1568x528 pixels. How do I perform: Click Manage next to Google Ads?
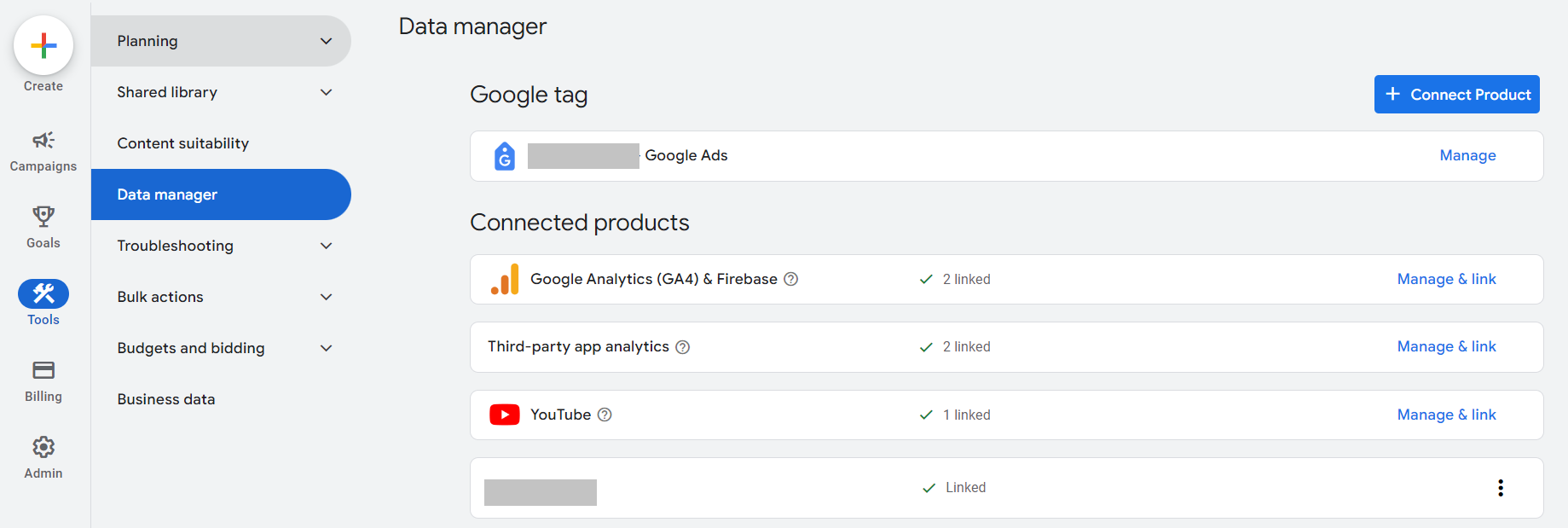coord(1467,155)
